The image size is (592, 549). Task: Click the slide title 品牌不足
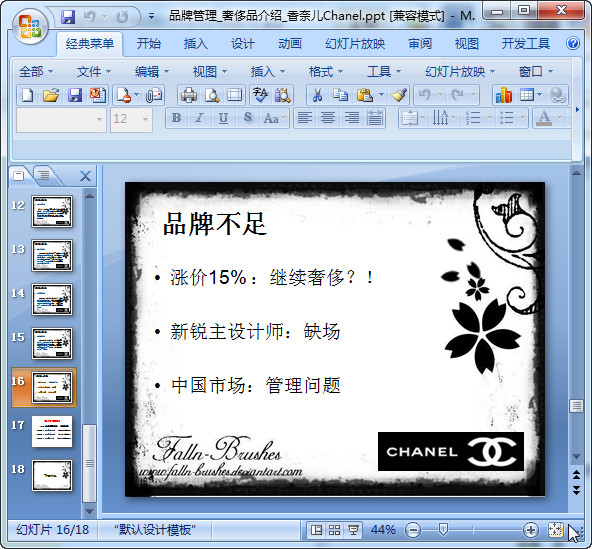[x=215, y=224]
